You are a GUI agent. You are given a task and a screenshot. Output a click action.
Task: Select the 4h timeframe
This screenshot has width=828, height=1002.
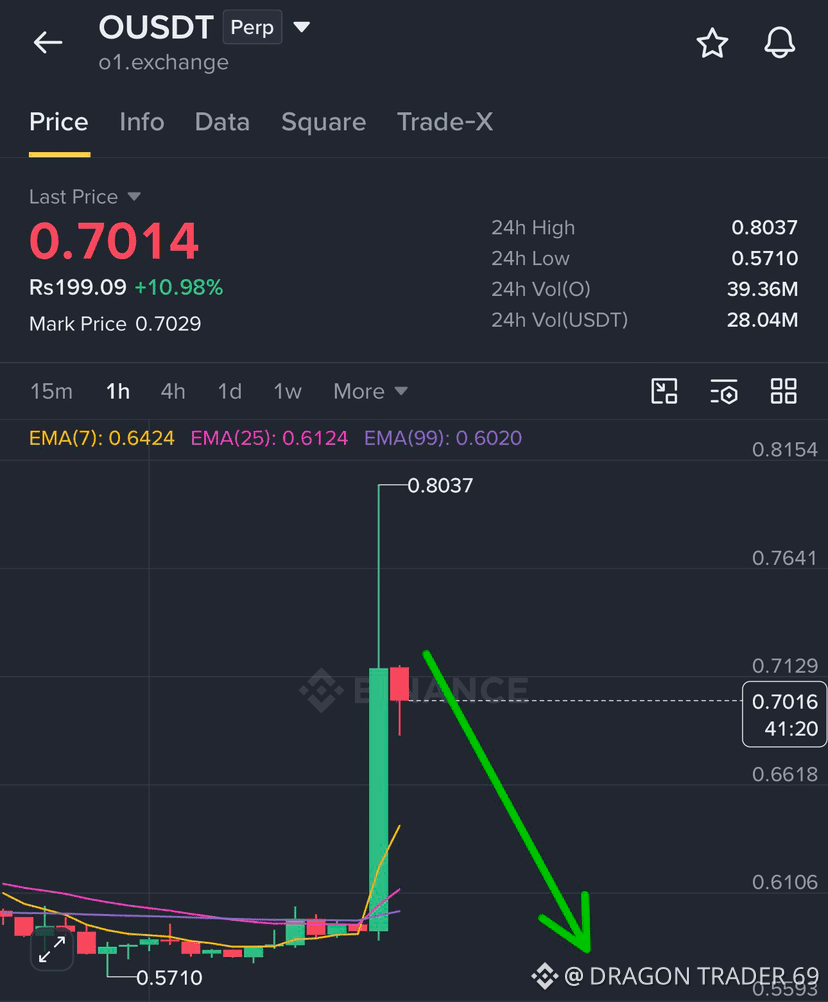point(173,391)
